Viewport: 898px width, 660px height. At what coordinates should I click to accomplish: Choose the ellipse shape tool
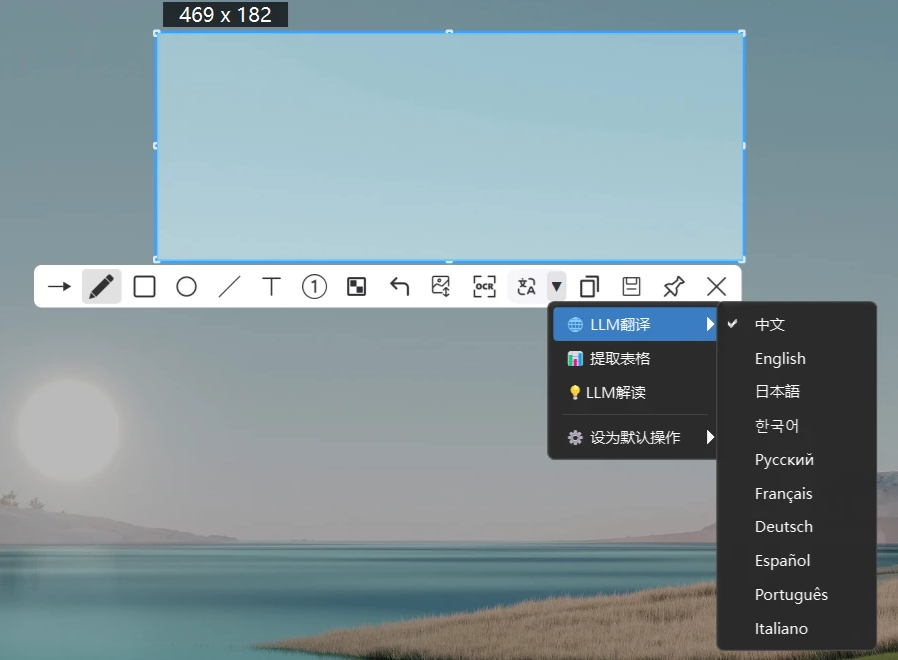click(186, 287)
